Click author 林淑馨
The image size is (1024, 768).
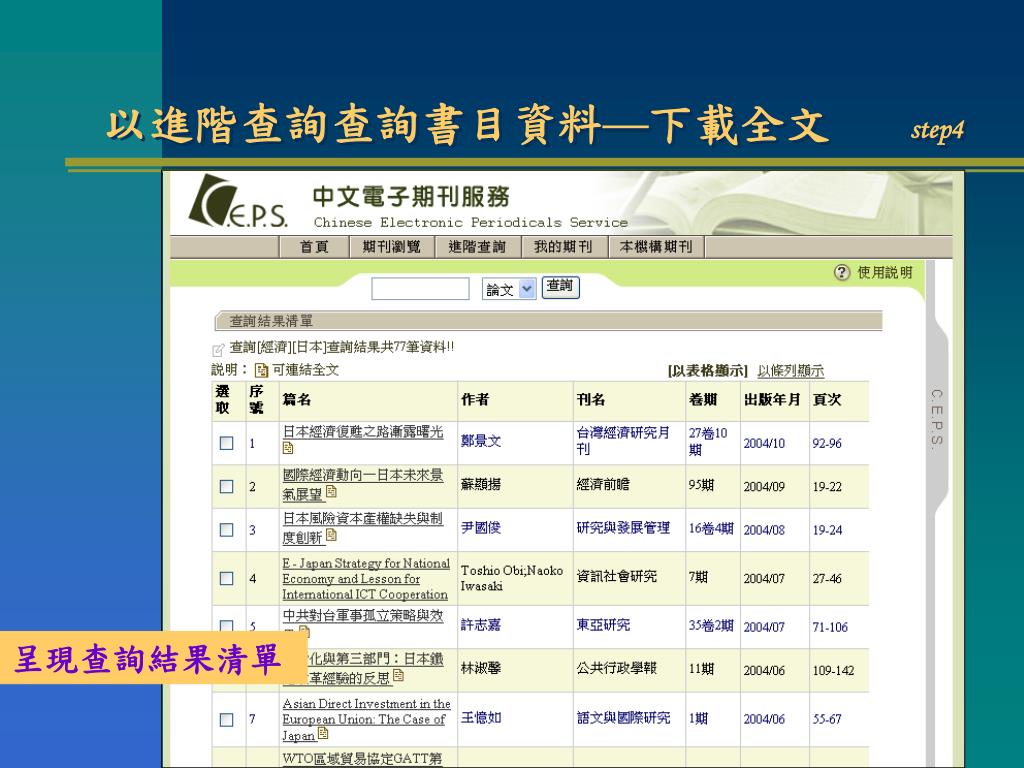coord(481,669)
